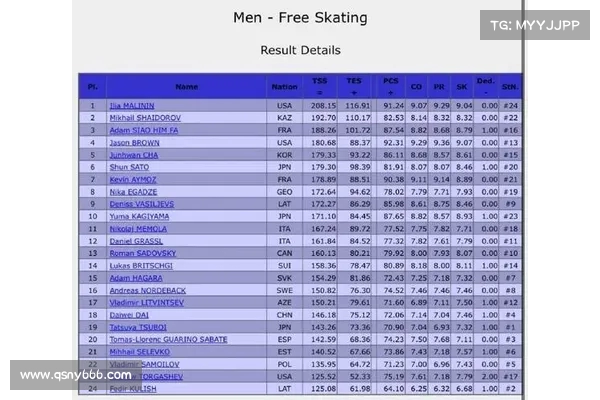Open Daniel GRASSL skater link

click(136, 241)
